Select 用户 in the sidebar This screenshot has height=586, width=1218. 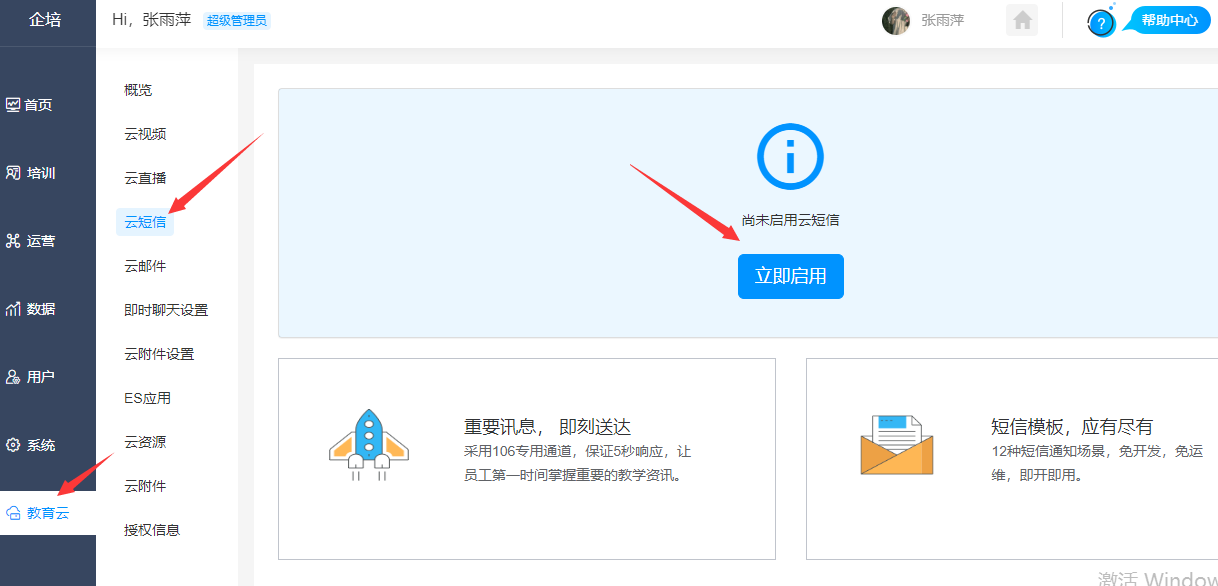point(31,377)
